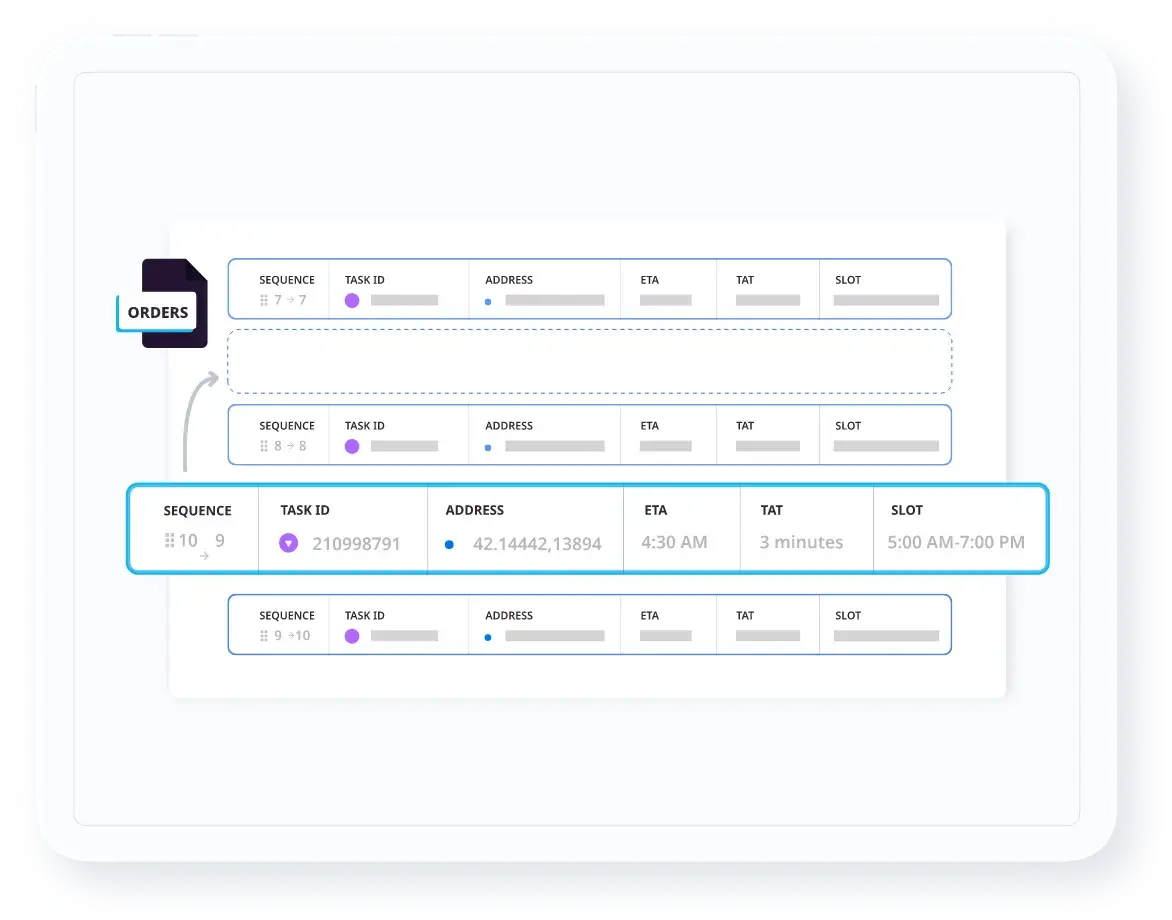The width and height of the screenshot is (1172, 920).
Task: Click the 3 minutes TAT value
Action: tap(801, 542)
